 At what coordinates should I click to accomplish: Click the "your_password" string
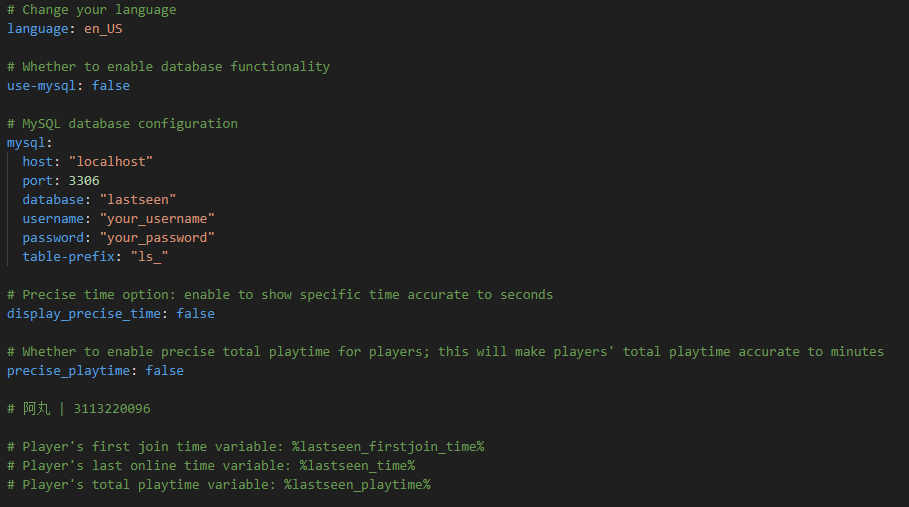click(x=157, y=238)
